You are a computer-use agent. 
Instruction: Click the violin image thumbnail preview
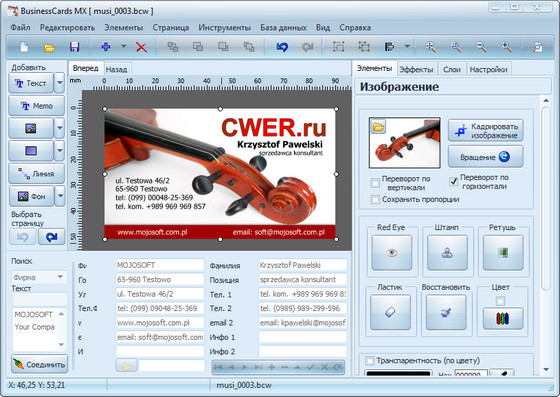coord(405,143)
